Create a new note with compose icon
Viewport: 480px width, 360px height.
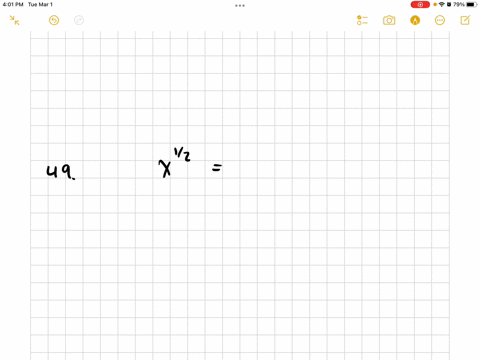(x=465, y=20)
